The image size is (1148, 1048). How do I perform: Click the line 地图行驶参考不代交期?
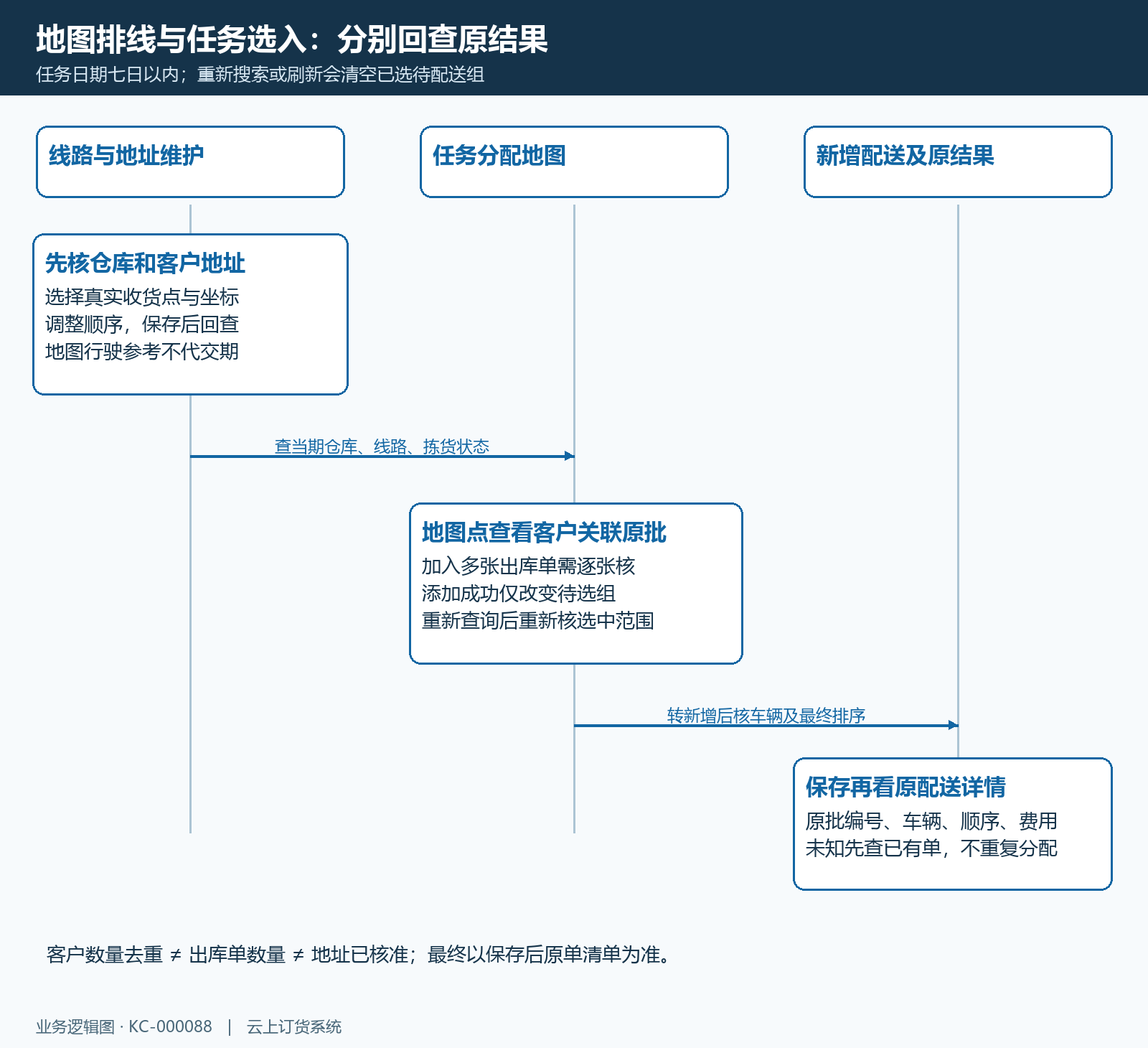coord(142,352)
